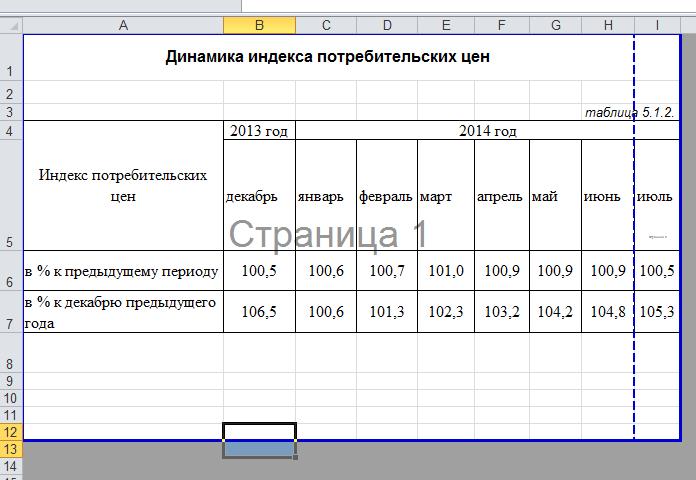Select cell containing 101,0 for март
The width and height of the screenshot is (696, 480).
click(445, 271)
